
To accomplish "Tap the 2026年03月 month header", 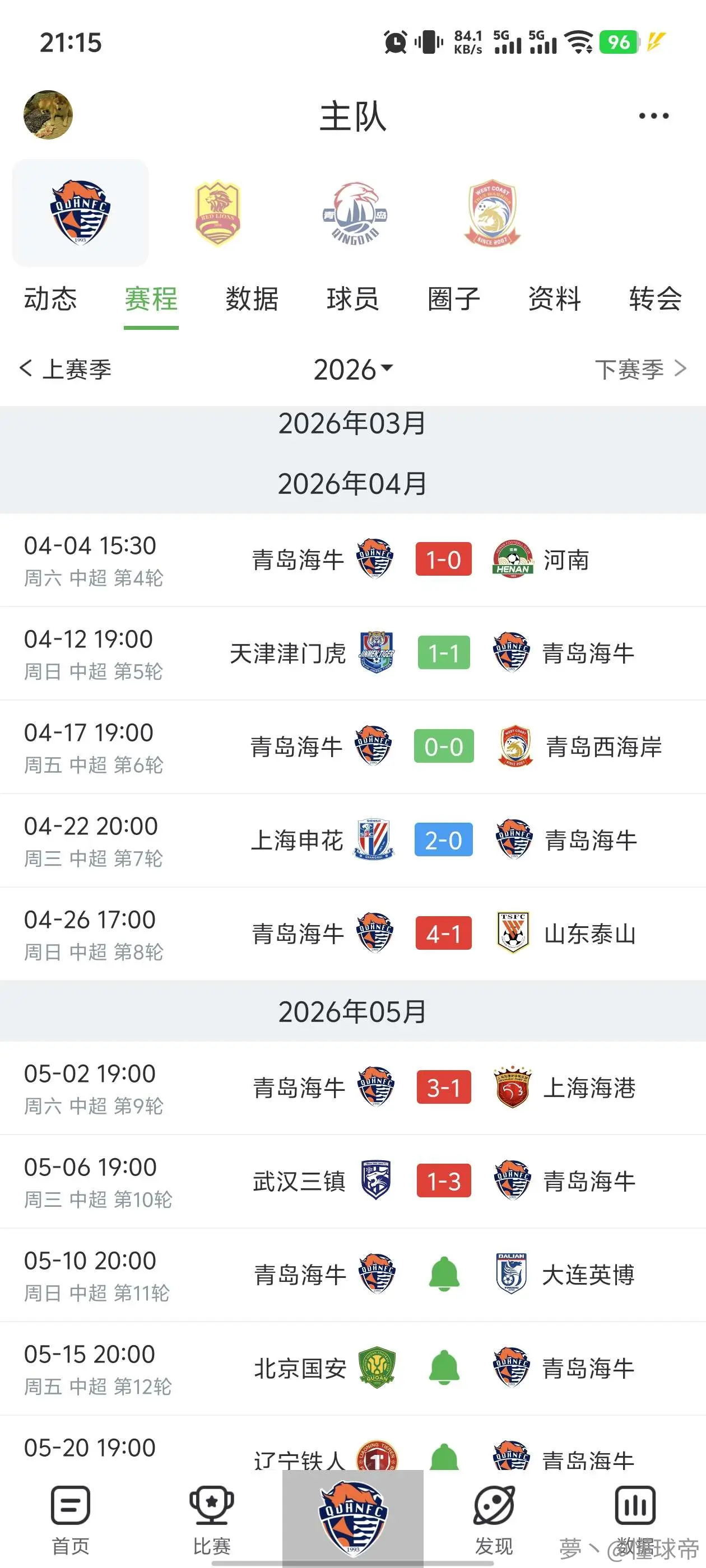I will pos(352,423).
